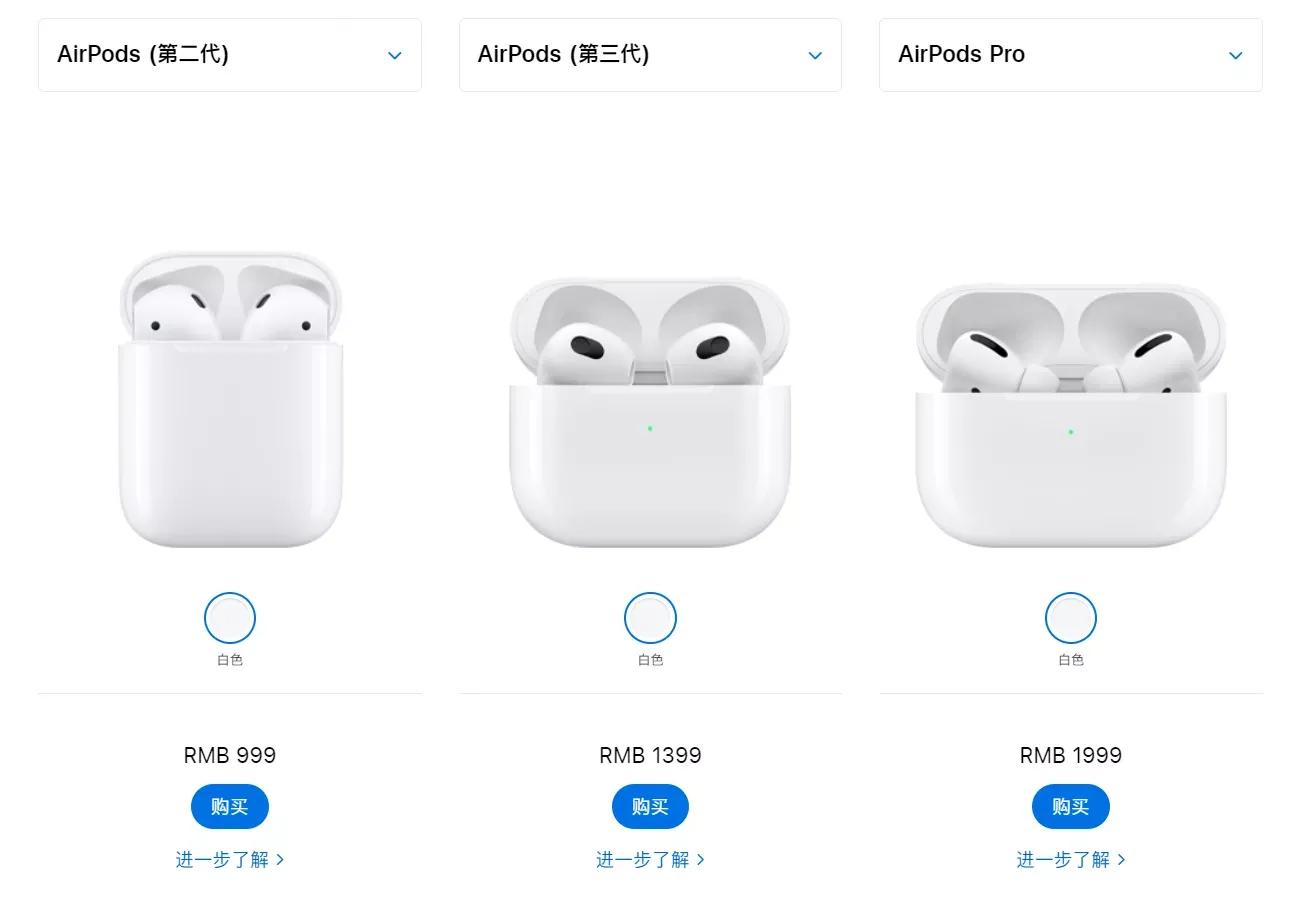Screen dimensions: 1298x900
Task: Click the RMB 1999 price text
Action: [1071, 756]
